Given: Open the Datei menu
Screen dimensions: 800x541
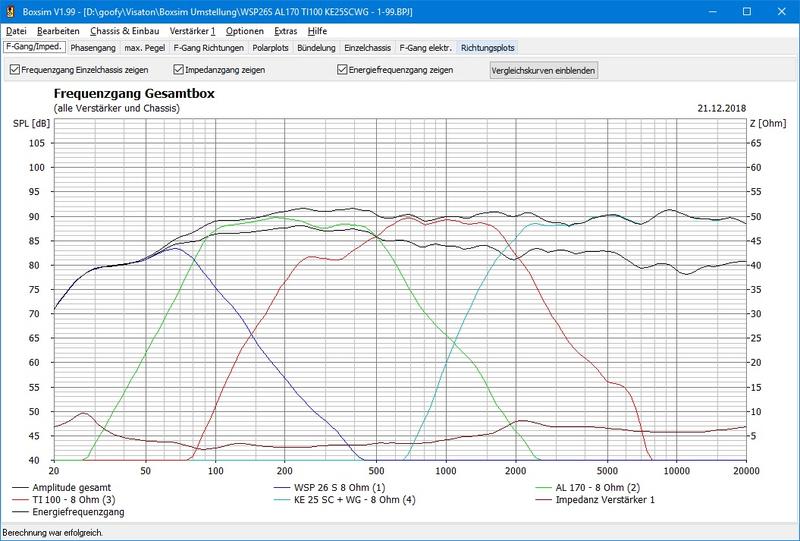Looking at the screenshot, I should [x=16, y=31].
